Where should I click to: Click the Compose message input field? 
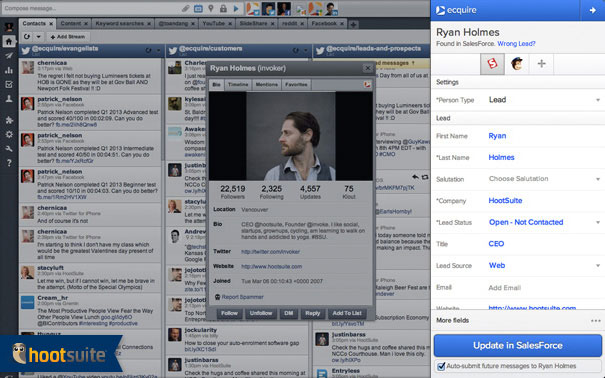[x=90, y=8]
